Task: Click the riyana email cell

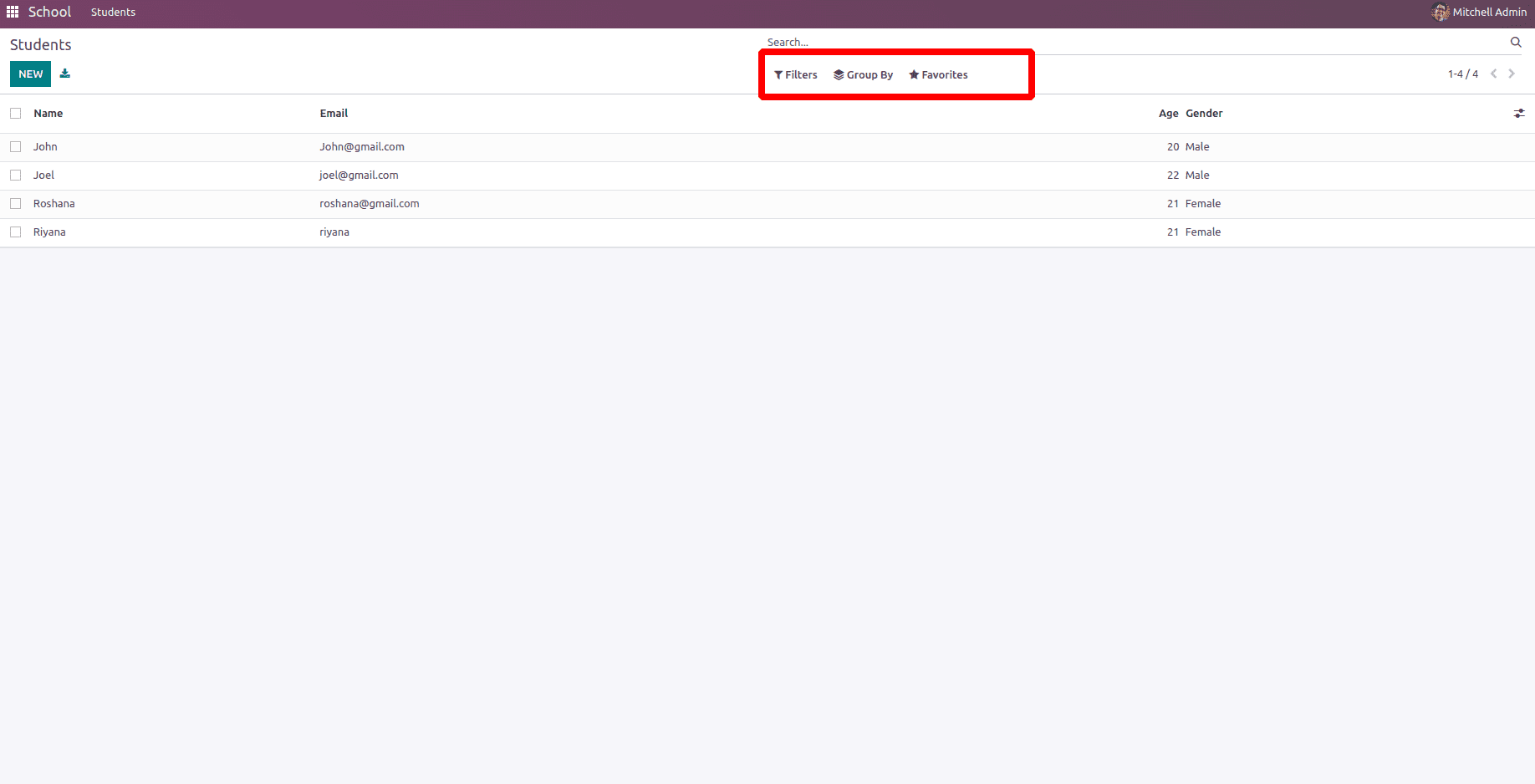Action: pyautogui.click(x=334, y=232)
